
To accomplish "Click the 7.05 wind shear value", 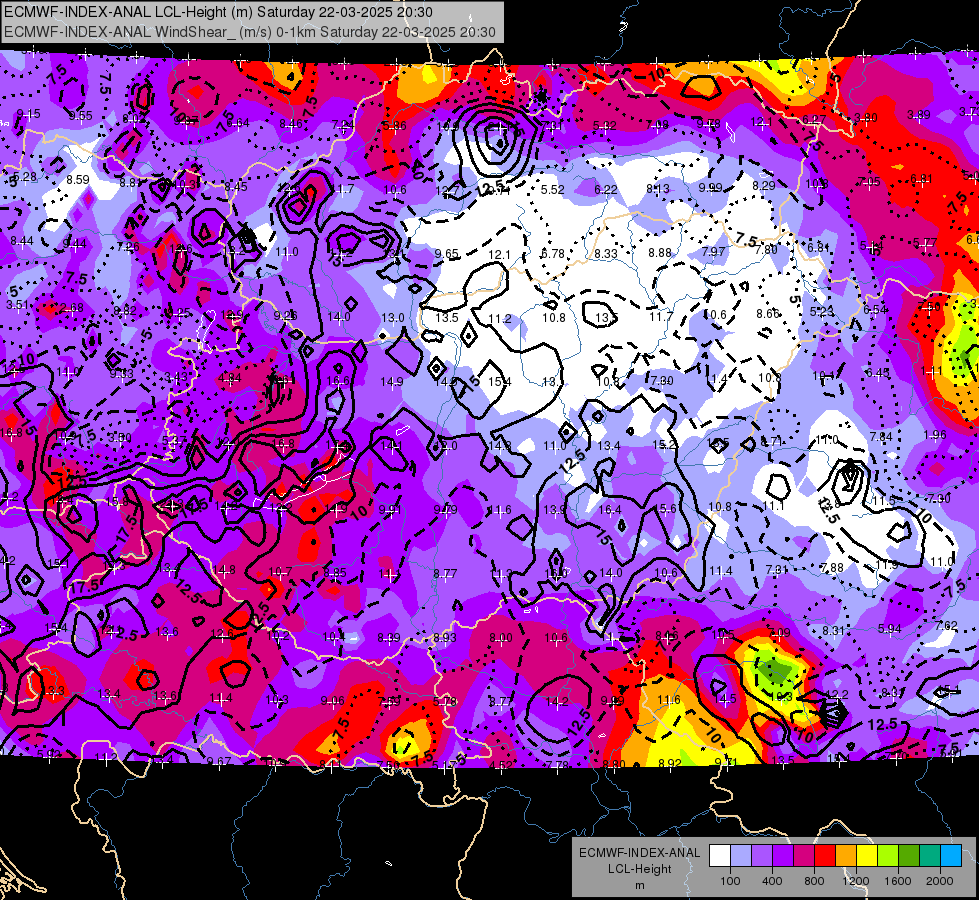I will [869, 181].
